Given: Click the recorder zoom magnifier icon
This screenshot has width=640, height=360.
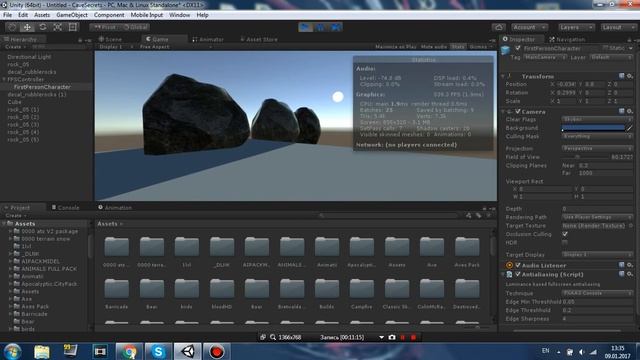Looking at the screenshot, I should [273, 338].
